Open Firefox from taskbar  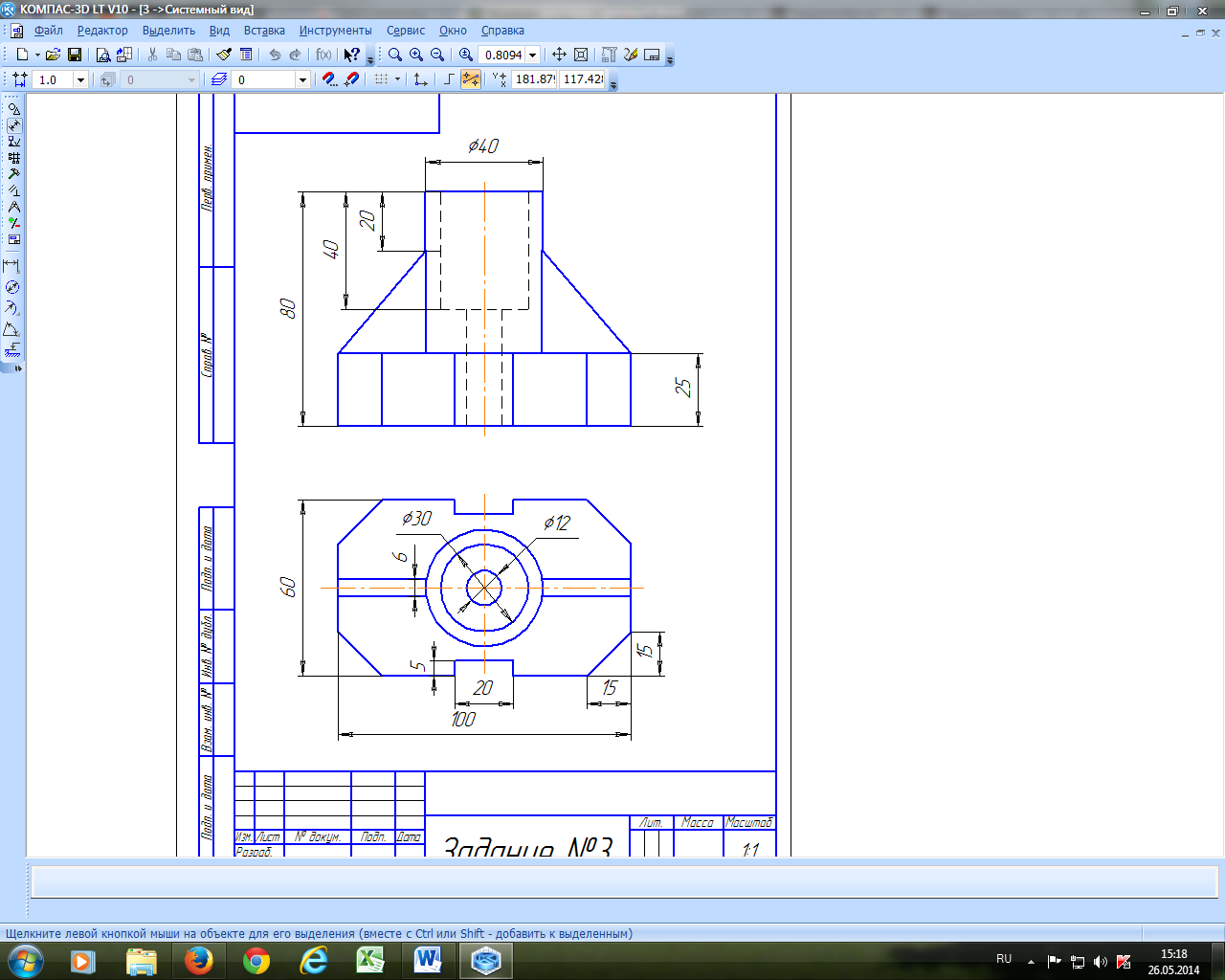(x=199, y=960)
